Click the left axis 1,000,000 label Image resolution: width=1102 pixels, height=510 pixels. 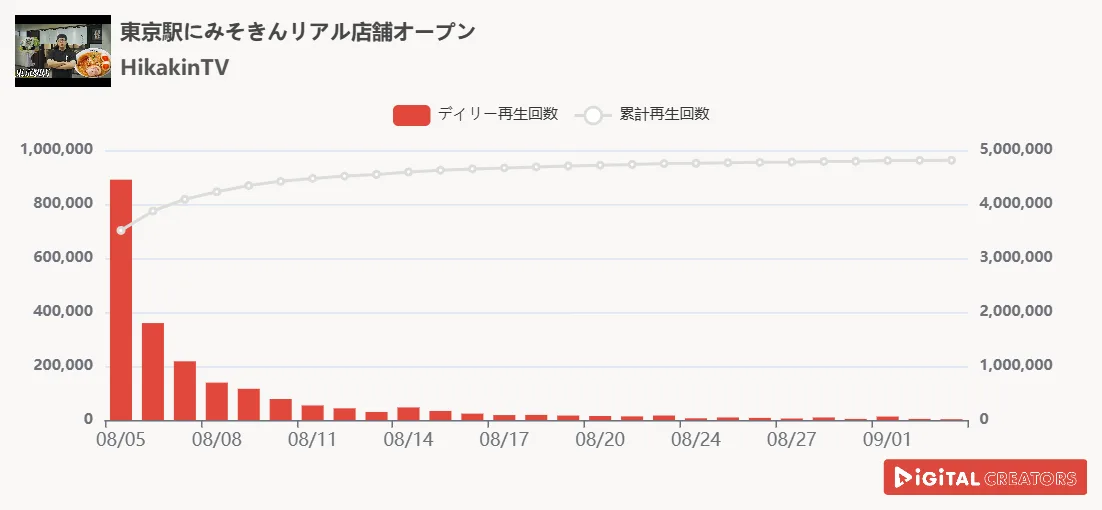point(56,150)
